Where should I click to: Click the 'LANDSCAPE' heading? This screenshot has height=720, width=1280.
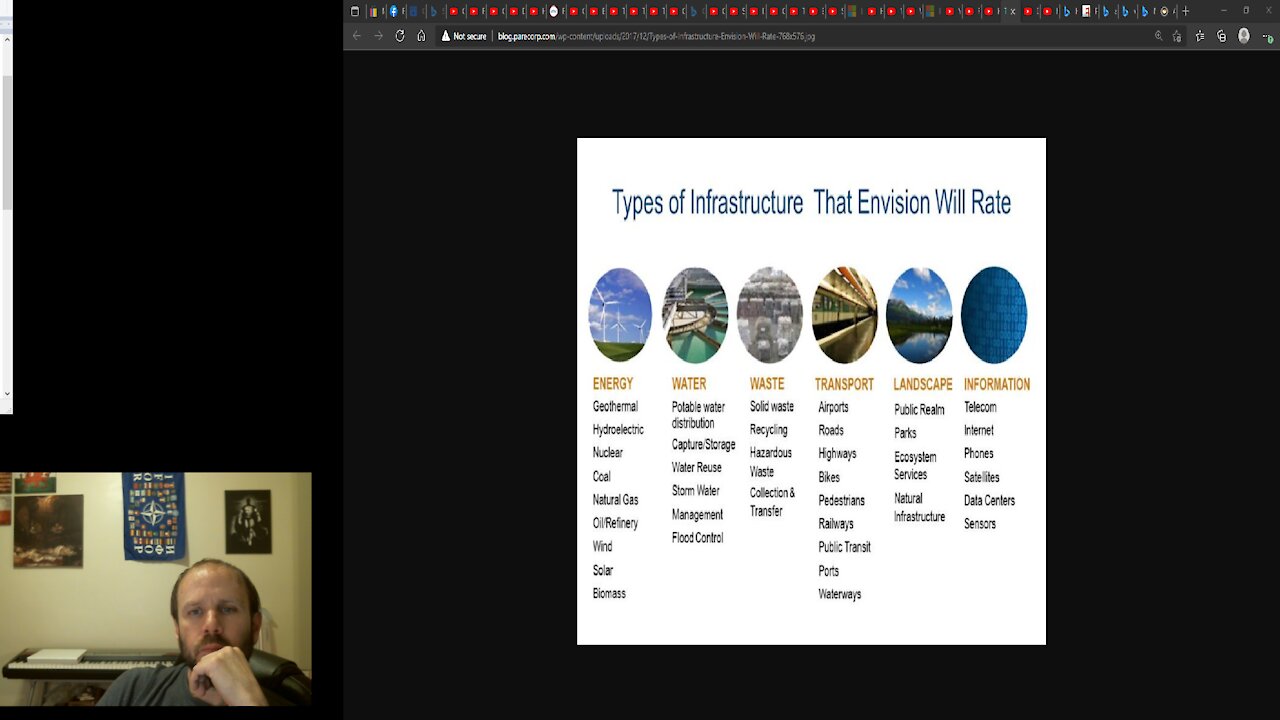pos(923,384)
